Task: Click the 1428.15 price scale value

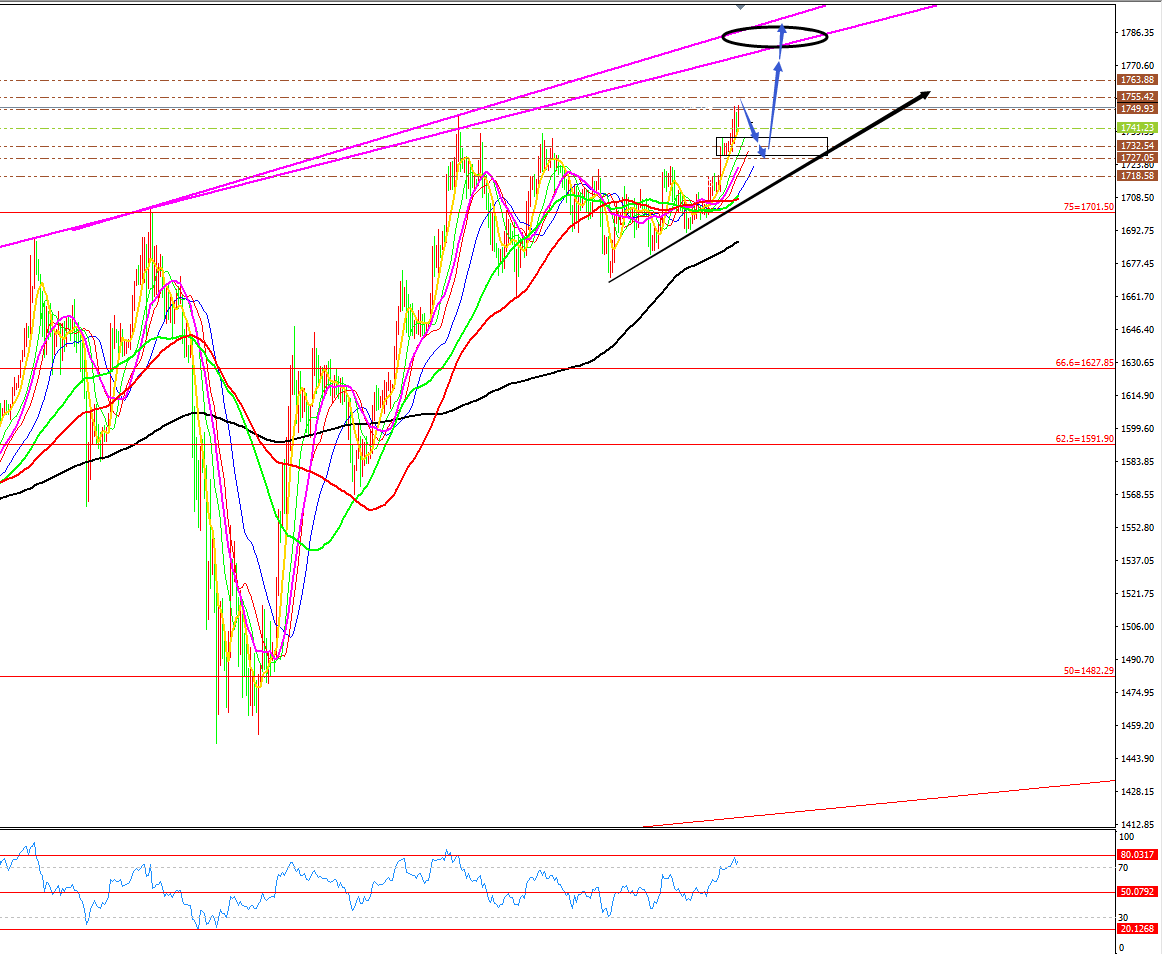Action: [1137, 792]
